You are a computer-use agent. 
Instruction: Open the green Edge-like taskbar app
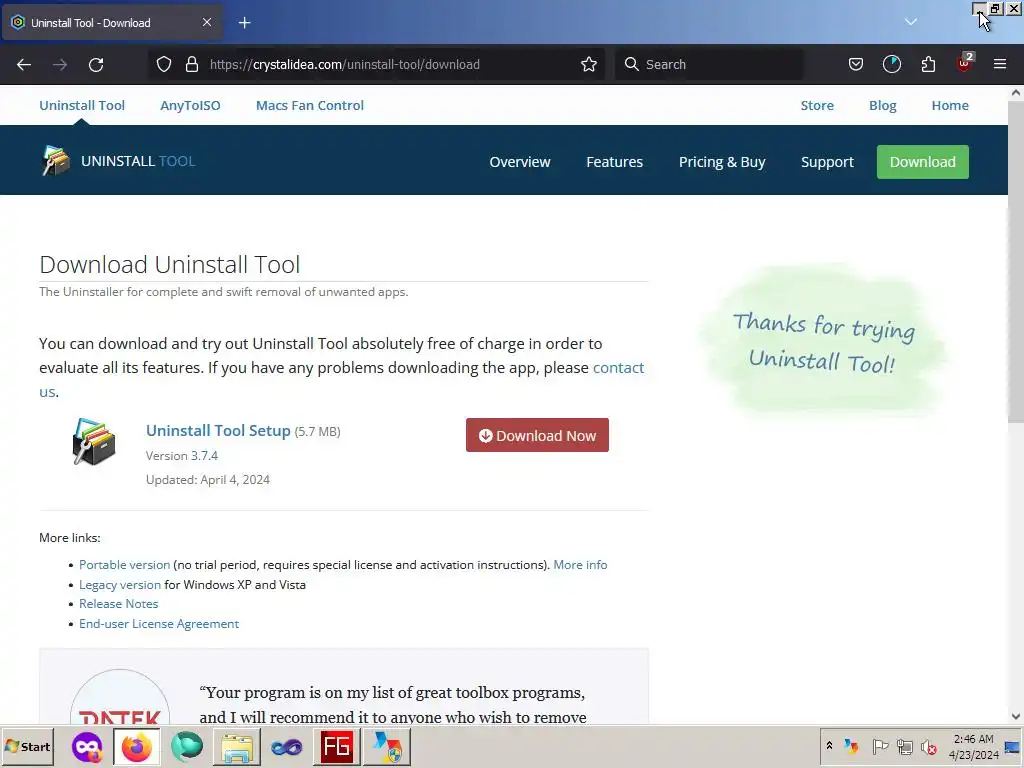tap(187, 746)
